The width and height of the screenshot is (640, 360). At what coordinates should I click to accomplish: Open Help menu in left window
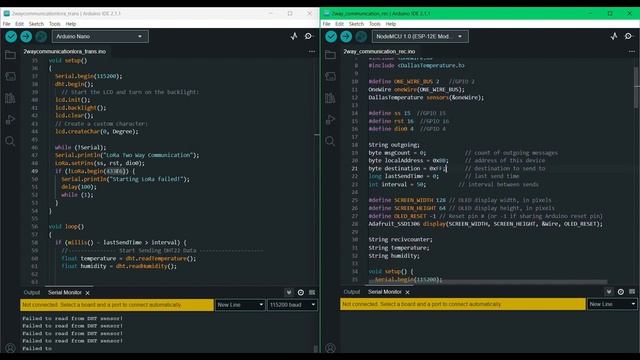[71, 24]
